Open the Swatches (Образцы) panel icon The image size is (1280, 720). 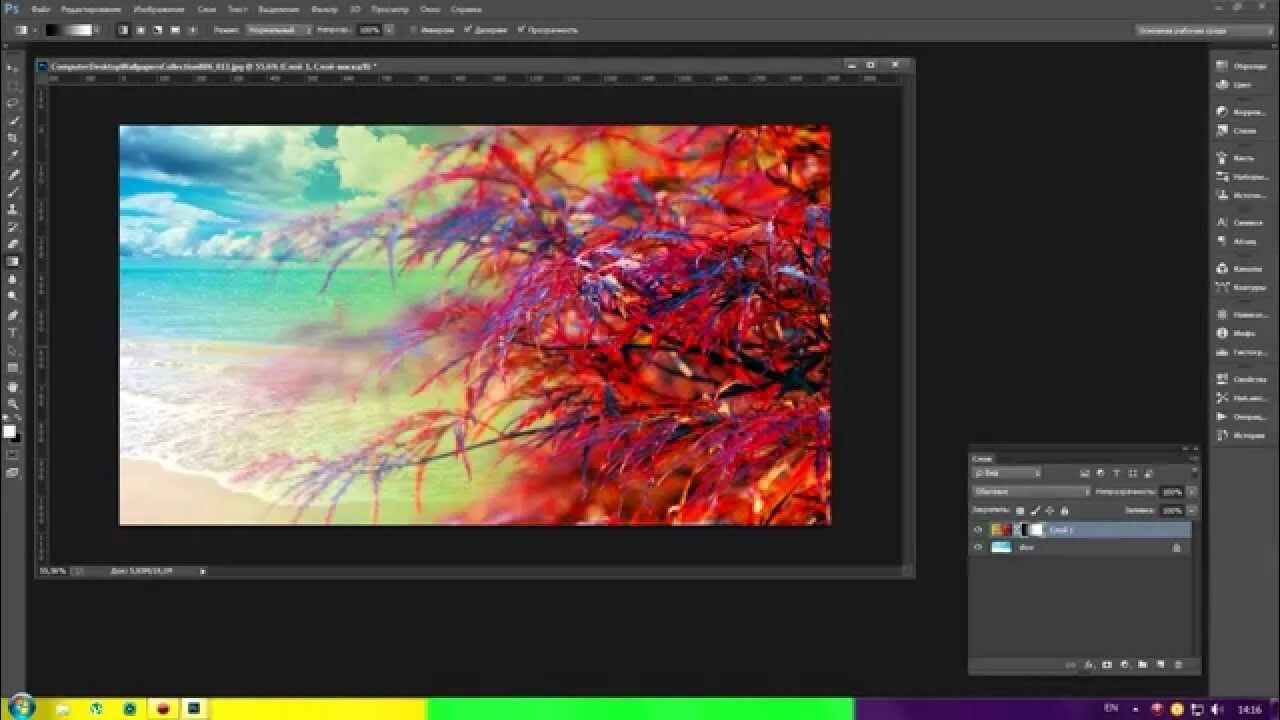pos(1222,66)
